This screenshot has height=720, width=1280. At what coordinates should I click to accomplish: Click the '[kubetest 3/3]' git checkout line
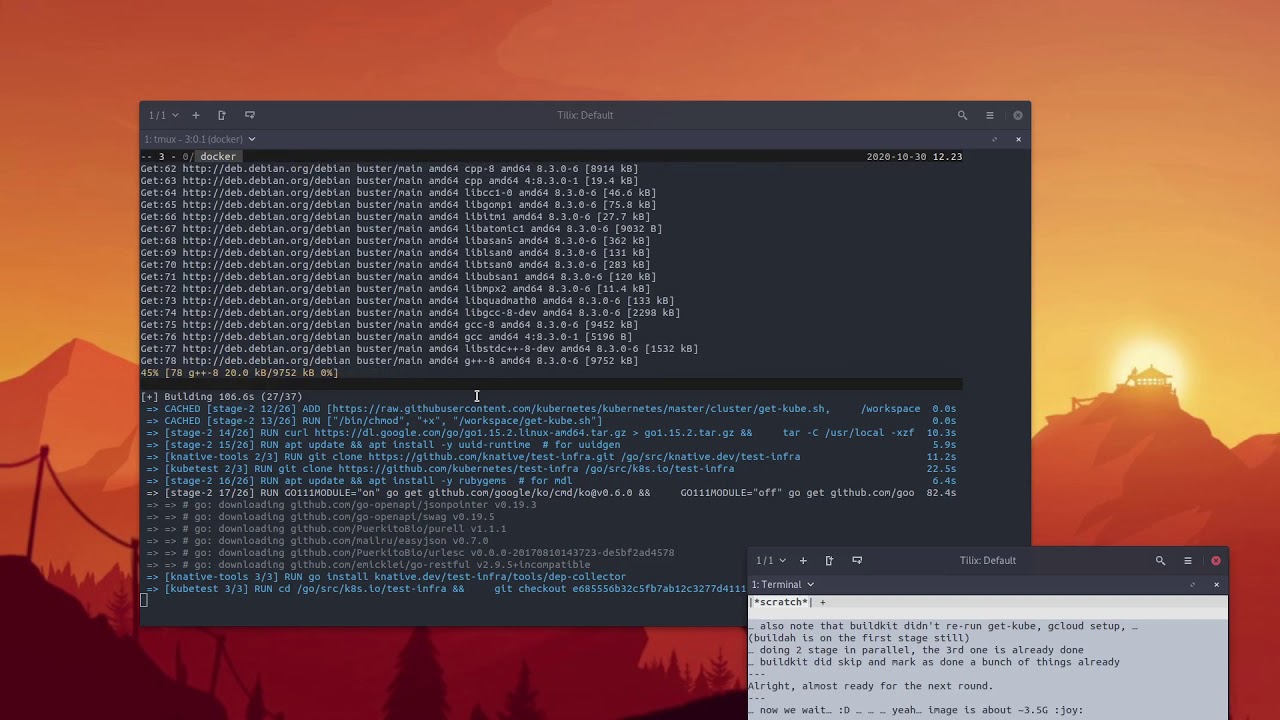pos(446,589)
